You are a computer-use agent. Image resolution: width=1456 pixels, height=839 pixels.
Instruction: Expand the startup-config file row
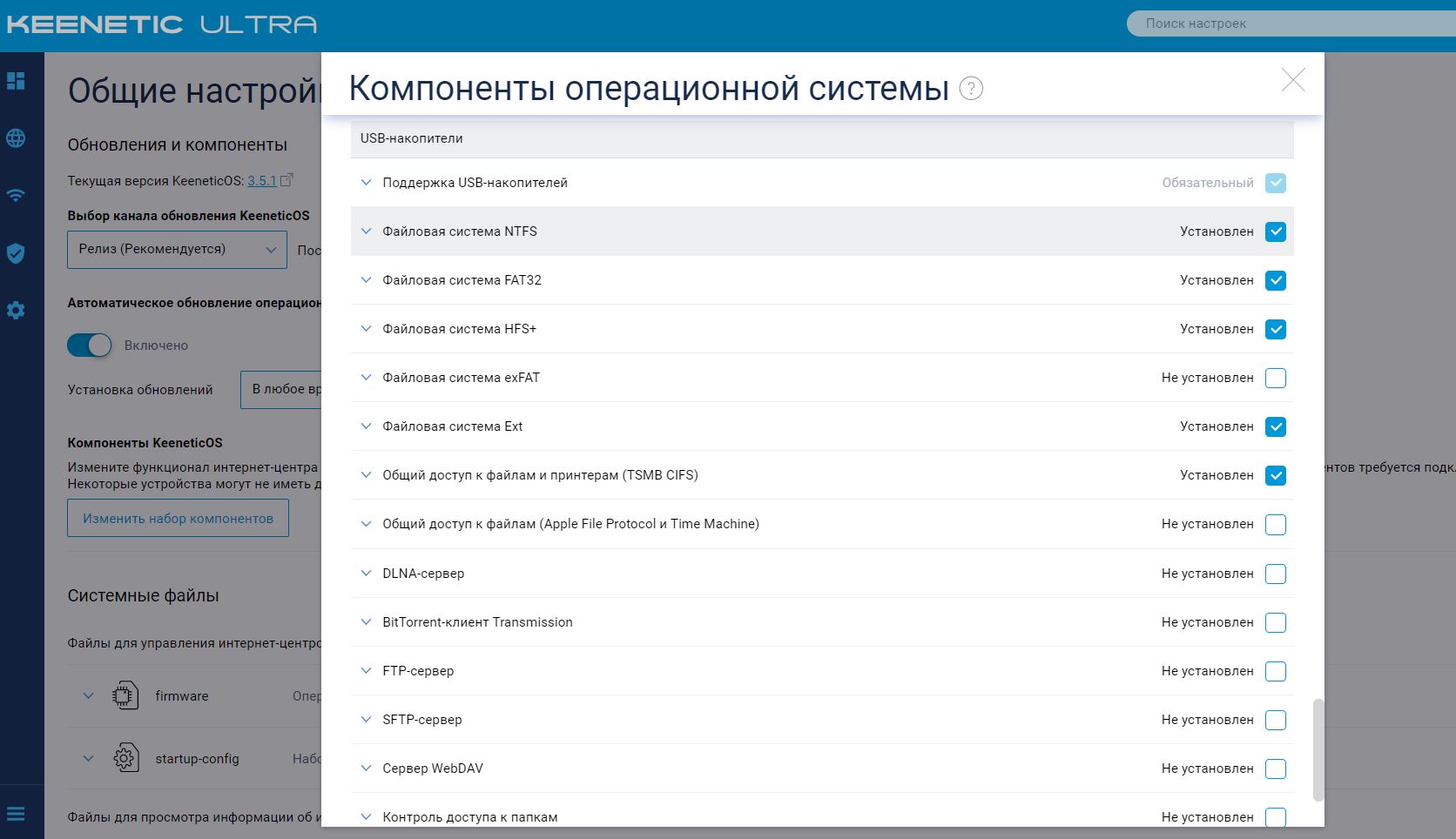click(x=88, y=759)
